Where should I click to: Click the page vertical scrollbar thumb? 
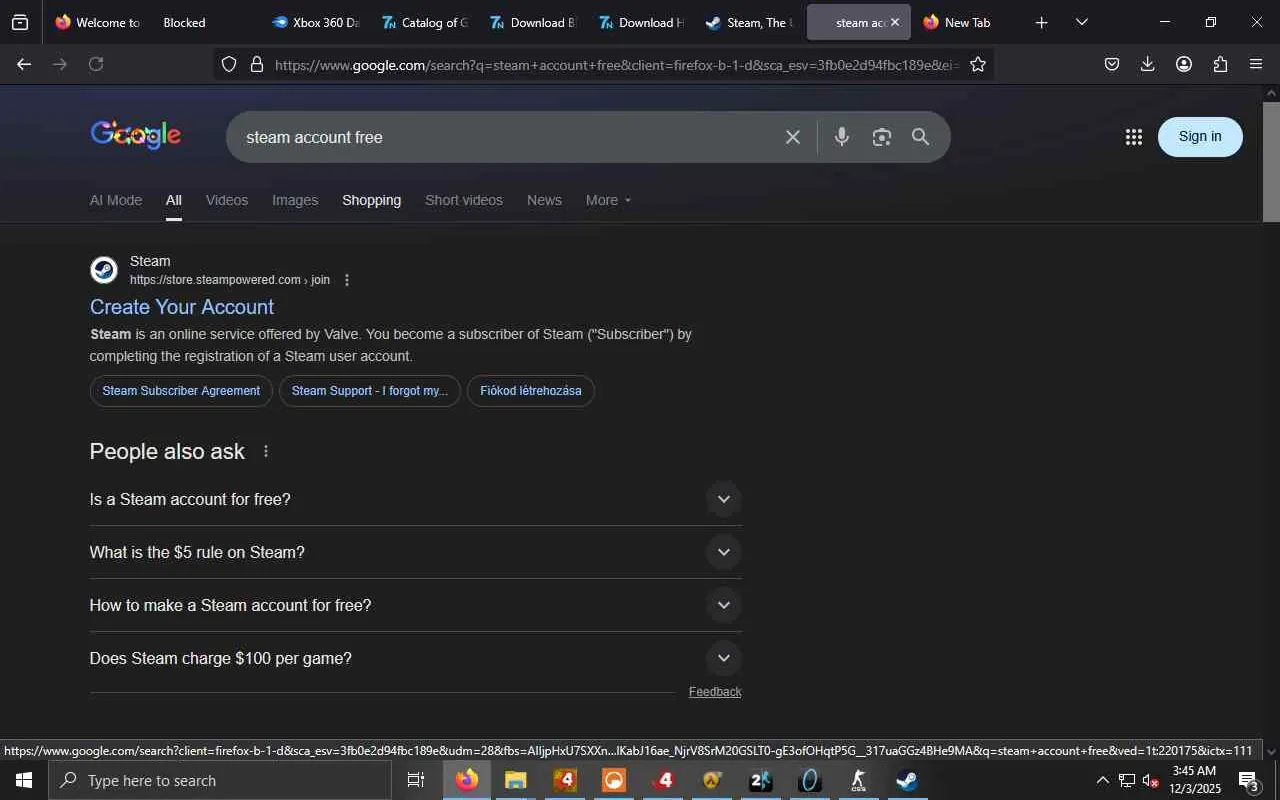(x=1271, y=161)
